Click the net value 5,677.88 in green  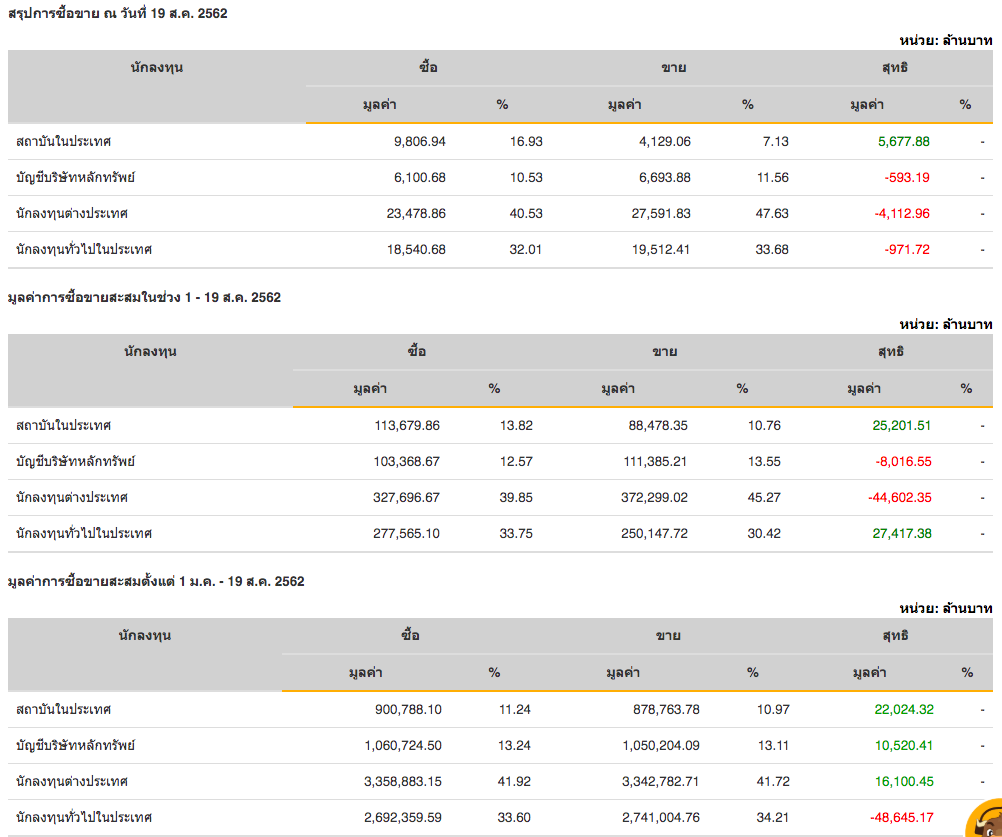click(900, 141)
